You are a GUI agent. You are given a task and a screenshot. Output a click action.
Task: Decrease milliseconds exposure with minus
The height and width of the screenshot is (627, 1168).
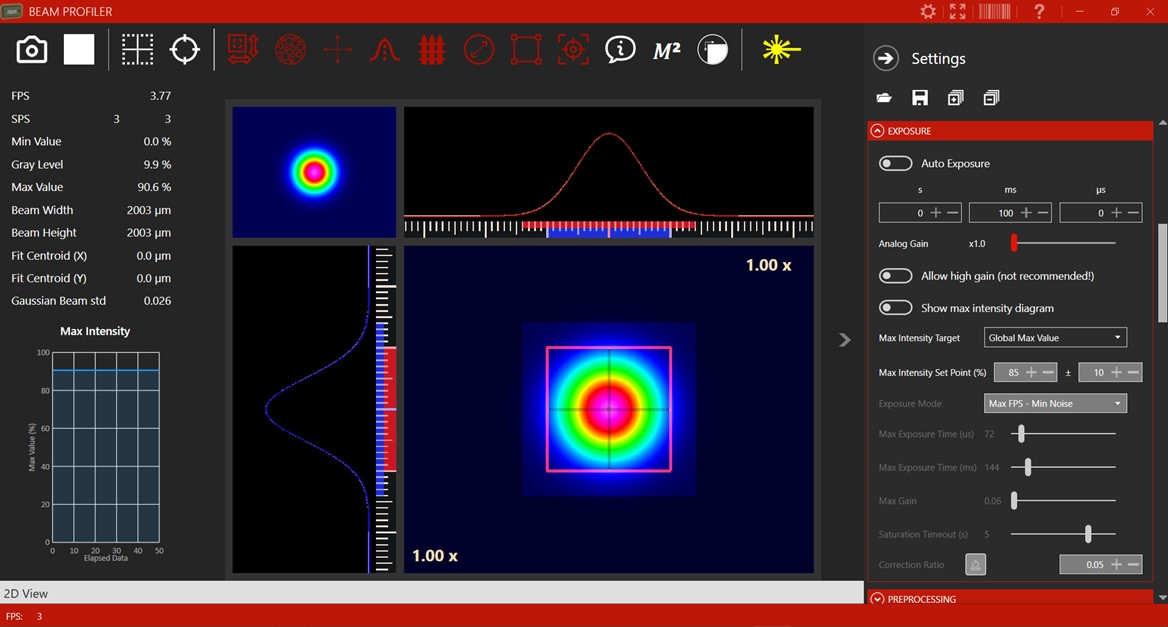[1043, 213]
